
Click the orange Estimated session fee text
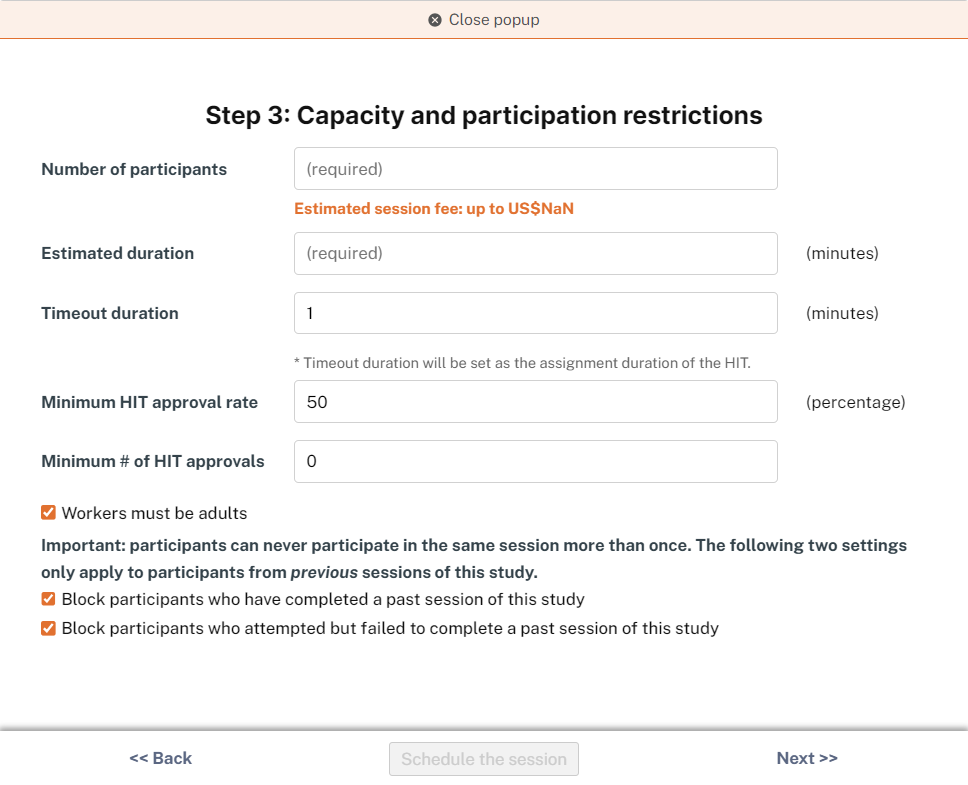click(x=434, y=209)
